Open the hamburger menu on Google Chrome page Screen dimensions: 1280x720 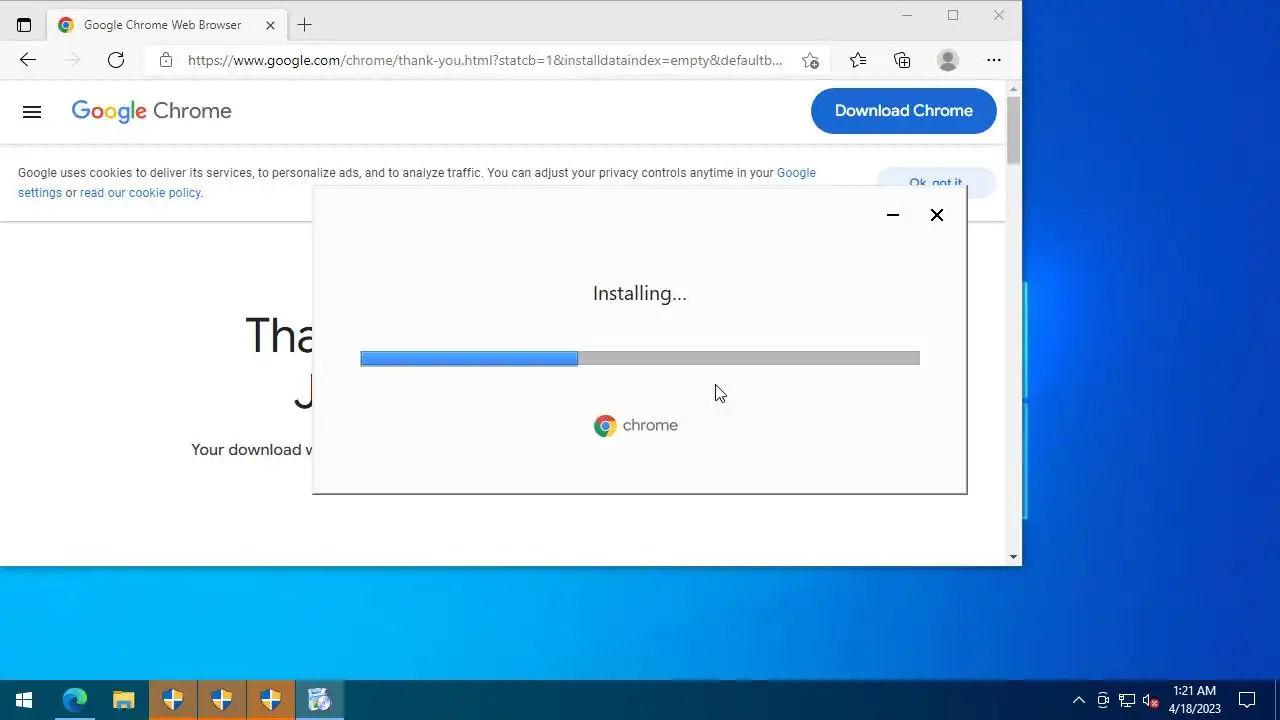coord(32,112)
